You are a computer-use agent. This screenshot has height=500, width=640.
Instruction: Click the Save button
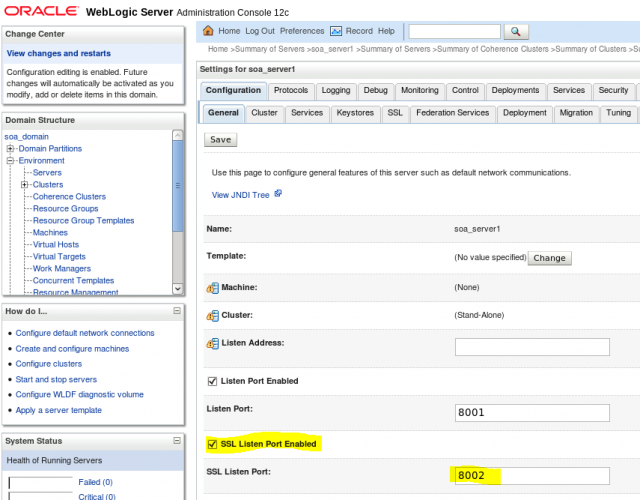coord(220,140)
